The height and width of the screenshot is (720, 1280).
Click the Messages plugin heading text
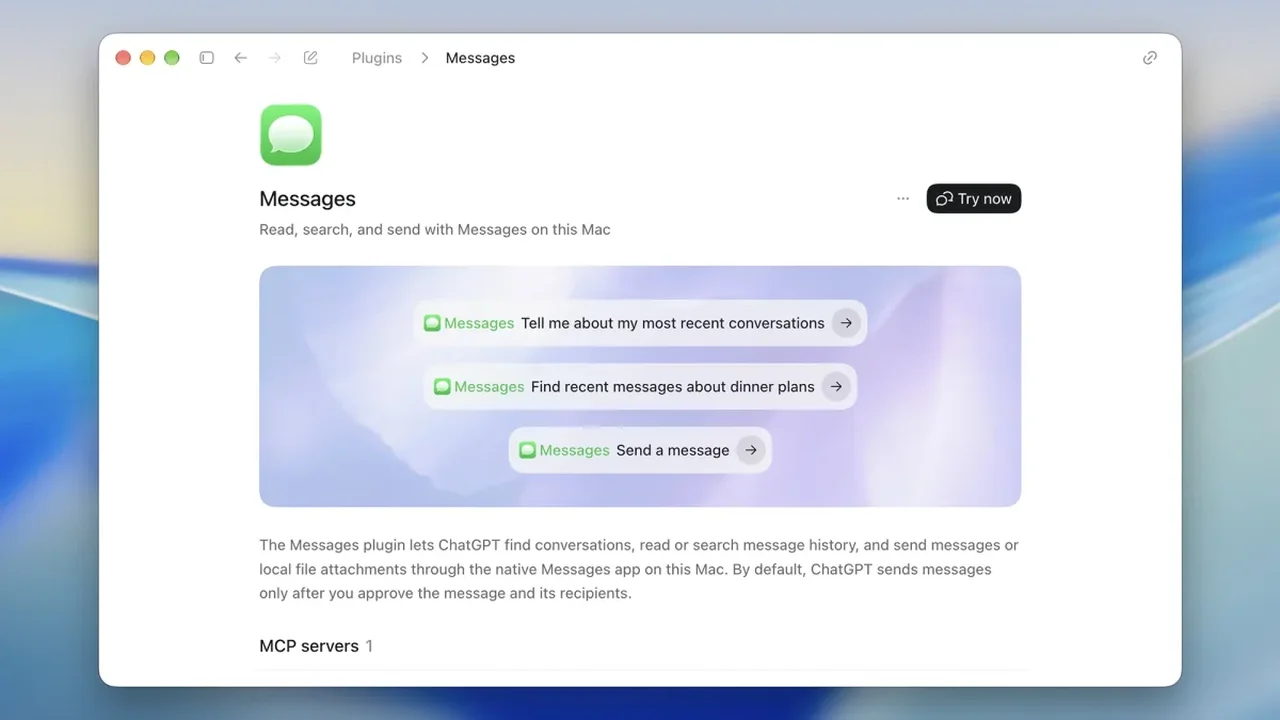pyautogui.click(x=307, y=199)
